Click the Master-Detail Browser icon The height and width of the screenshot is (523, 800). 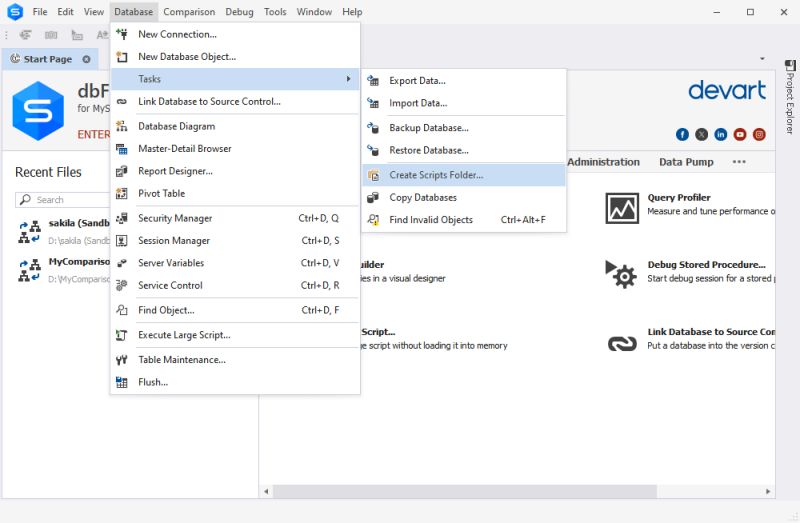point(121,148)
